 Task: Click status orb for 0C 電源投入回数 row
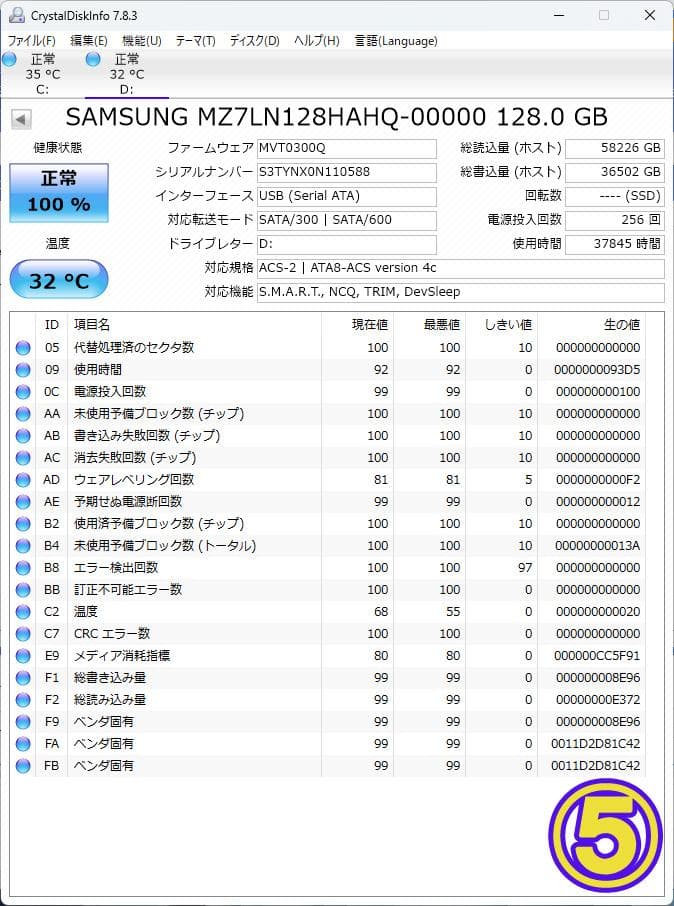(23, 392)
